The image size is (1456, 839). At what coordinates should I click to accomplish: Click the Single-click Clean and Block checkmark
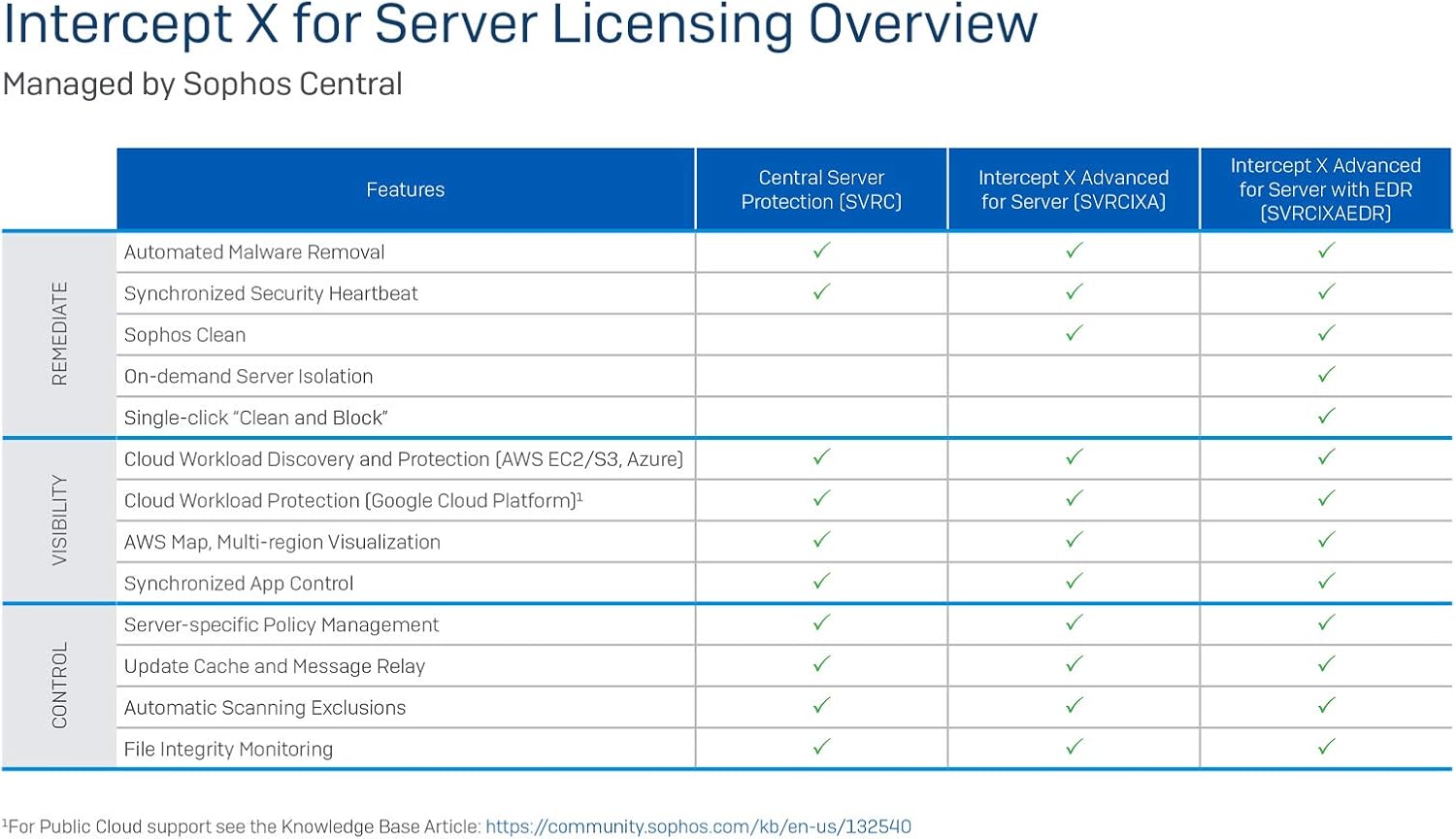pyautogui.click(x=1326, y=416)
